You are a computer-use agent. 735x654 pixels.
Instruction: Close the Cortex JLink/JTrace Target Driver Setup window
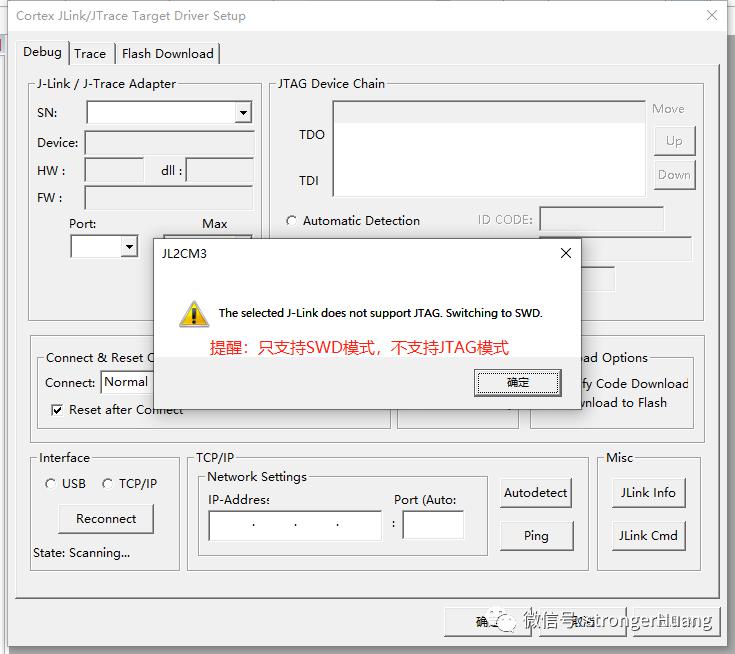point(712,15)
